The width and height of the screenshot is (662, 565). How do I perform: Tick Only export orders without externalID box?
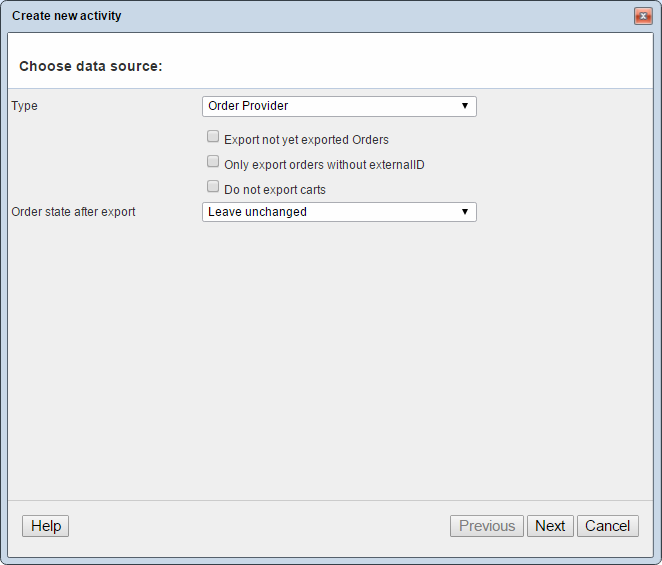(213, 162)
